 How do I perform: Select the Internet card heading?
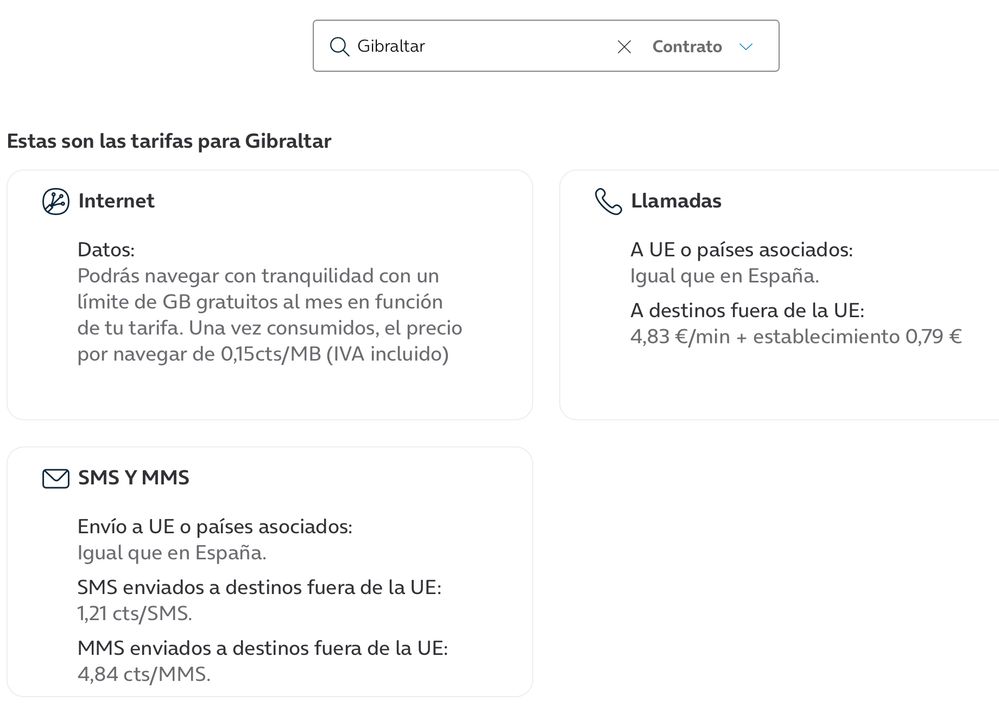point(116,201)
